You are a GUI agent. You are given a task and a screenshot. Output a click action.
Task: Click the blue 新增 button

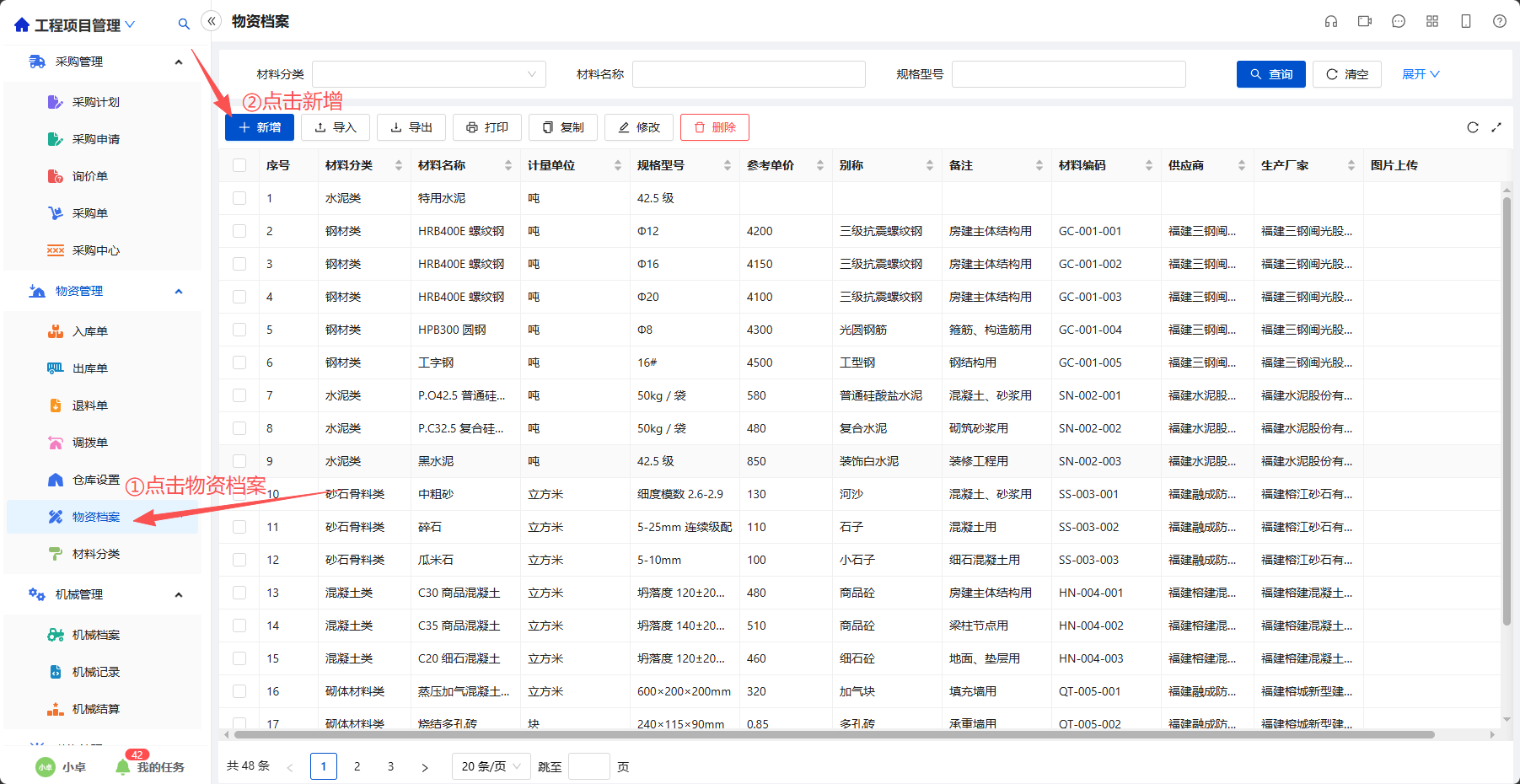pyautogui.click(x=260, y=127)
